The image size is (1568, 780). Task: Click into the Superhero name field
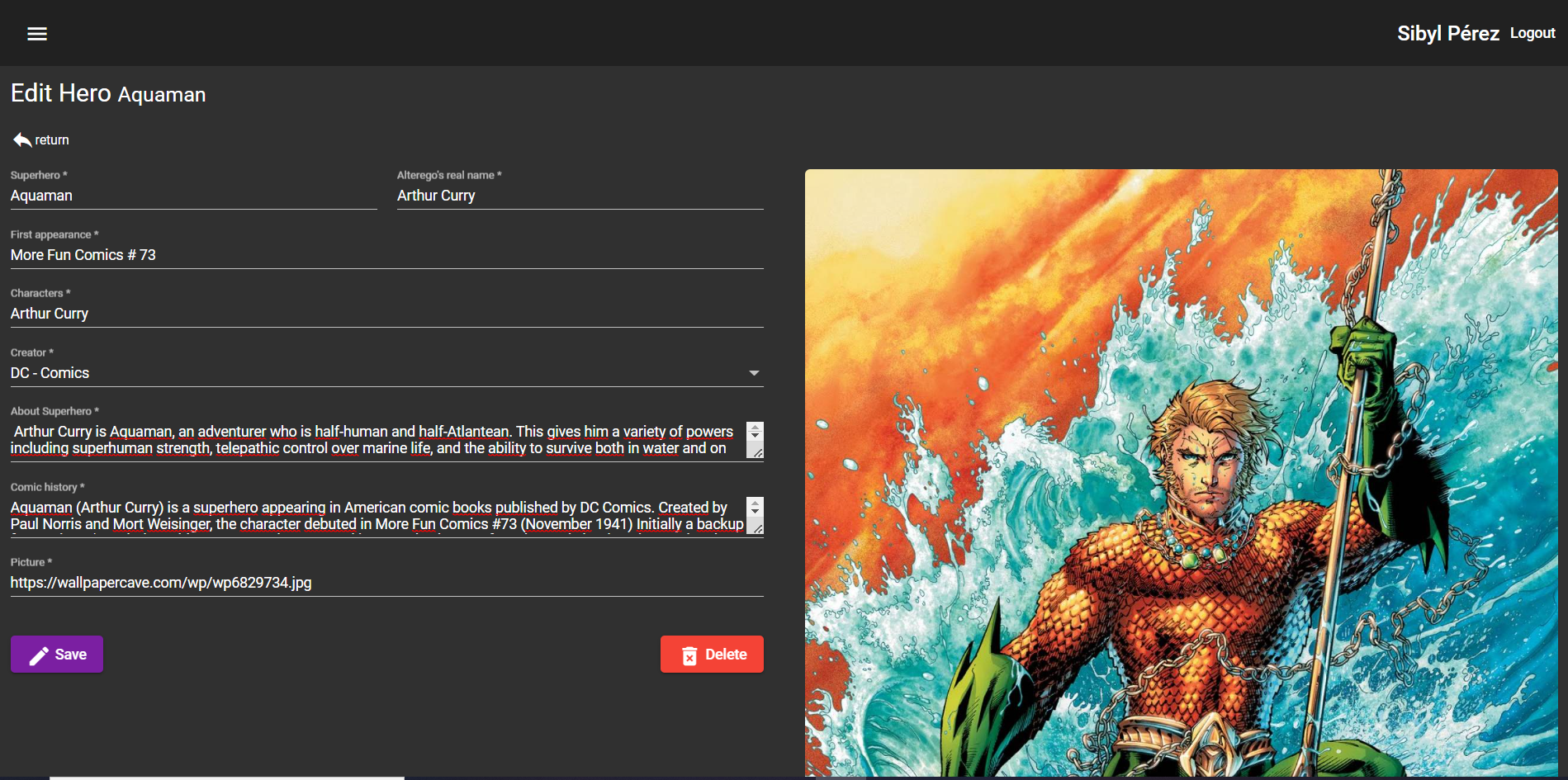point(194,196)
